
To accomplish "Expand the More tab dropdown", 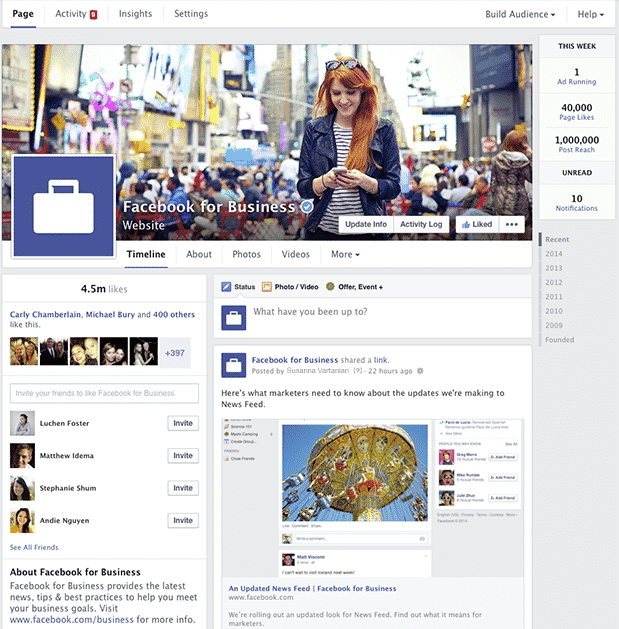I will (345, 255).
